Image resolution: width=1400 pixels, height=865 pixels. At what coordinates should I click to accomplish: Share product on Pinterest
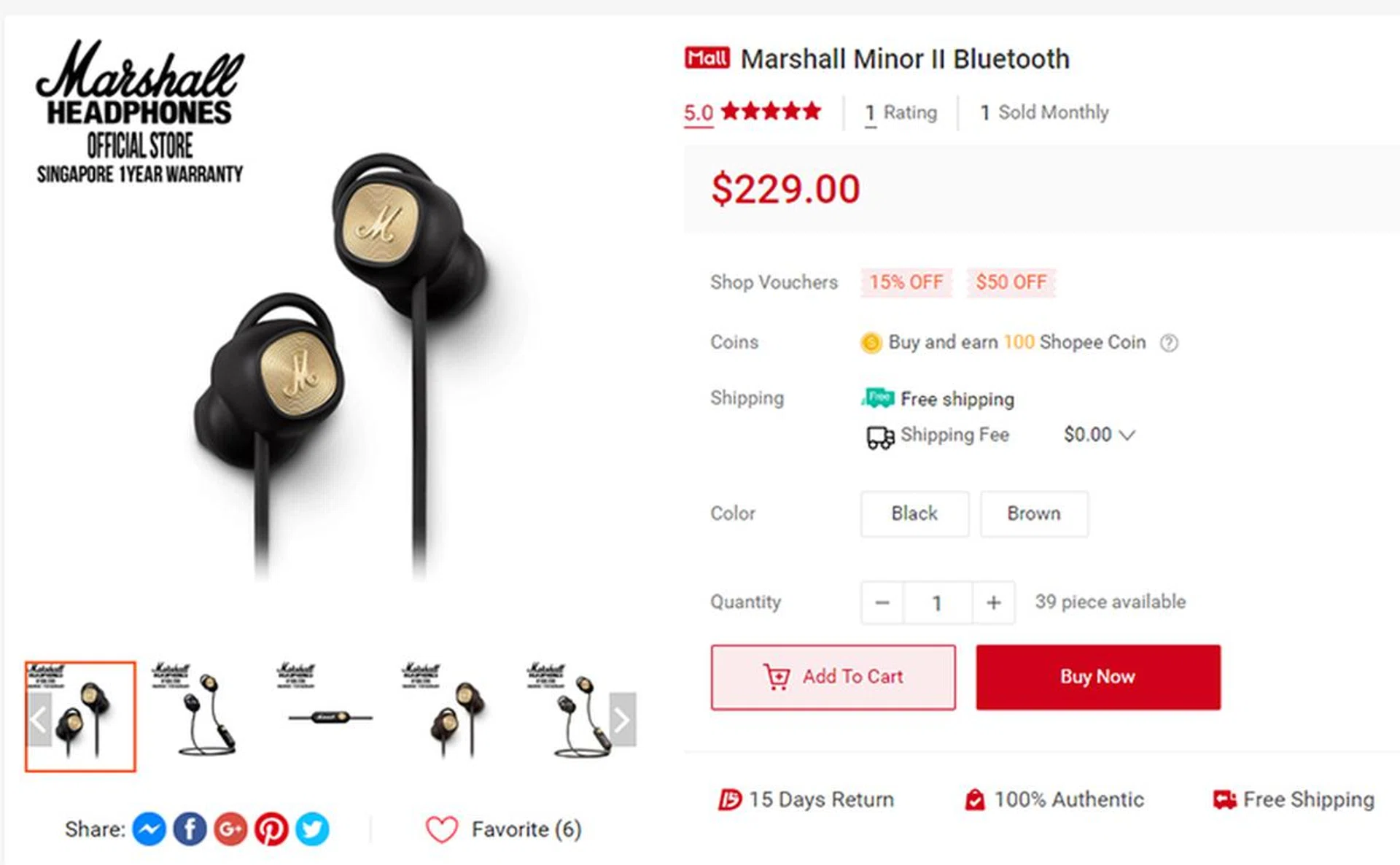pos(271,829)
